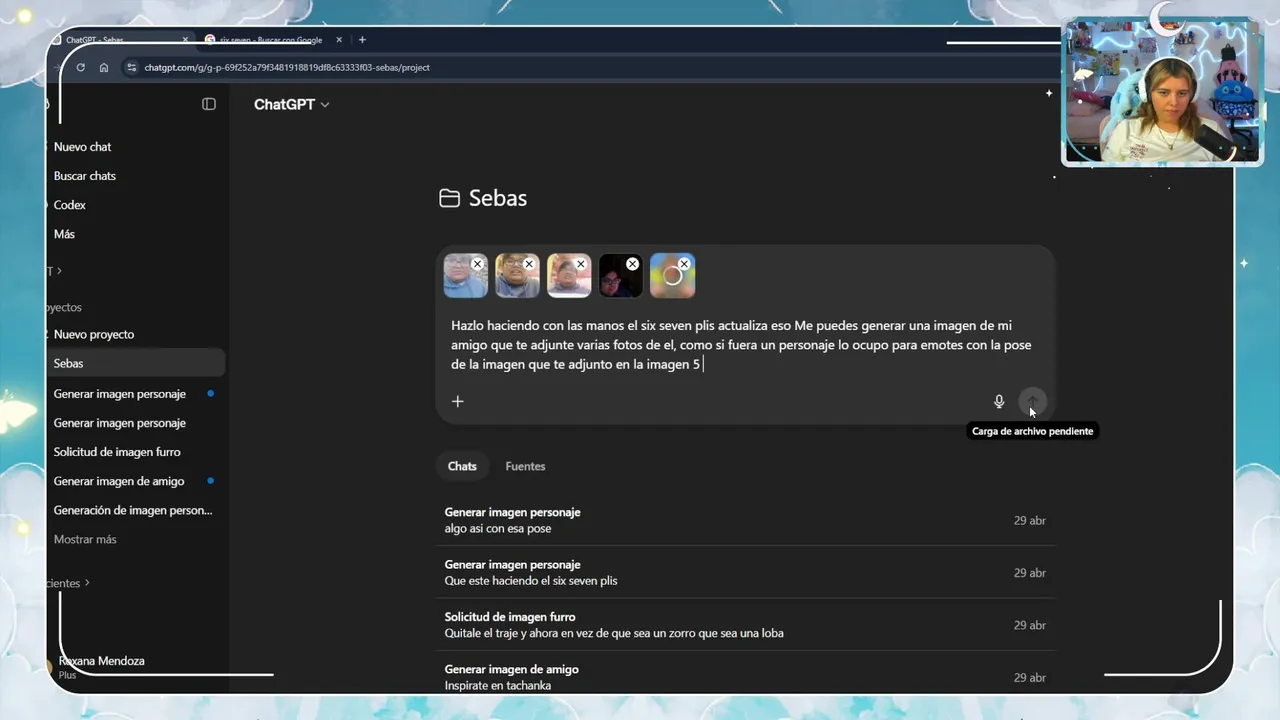Start voice dictation with the microphone
Screen dimensions: 1280x720
(998, 401)
